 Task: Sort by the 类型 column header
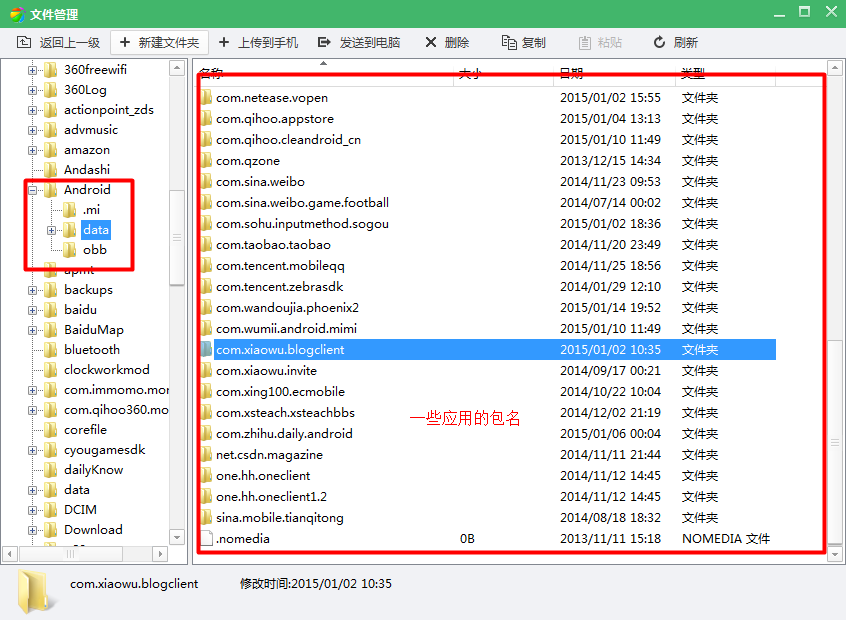tap(726, 73)
